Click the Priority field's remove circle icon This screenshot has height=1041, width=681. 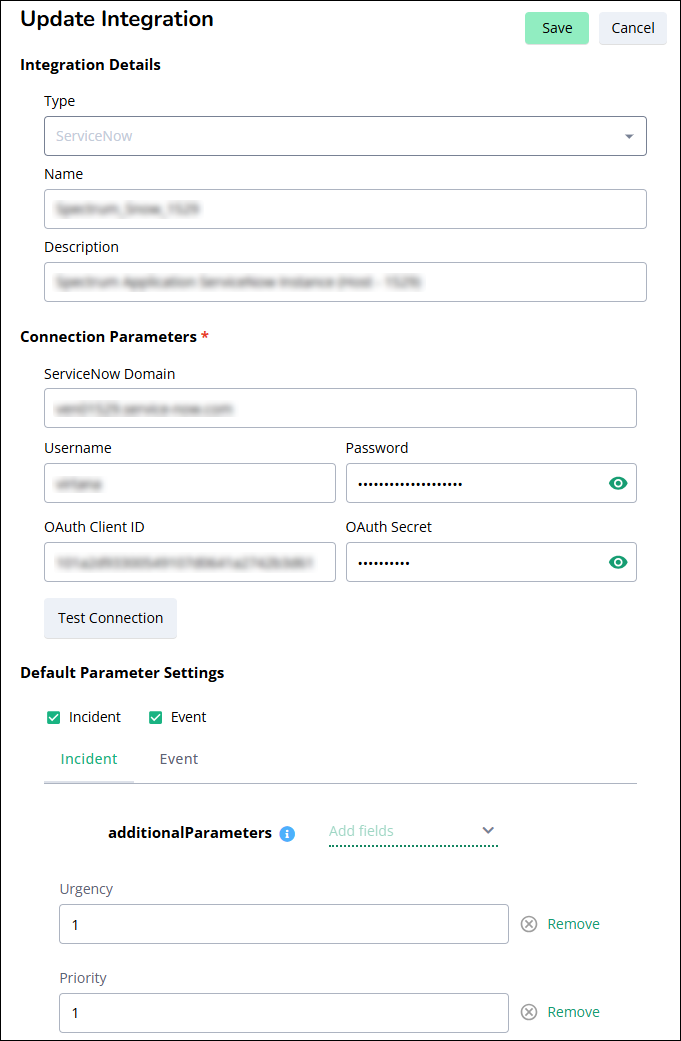pos(528,1012)
